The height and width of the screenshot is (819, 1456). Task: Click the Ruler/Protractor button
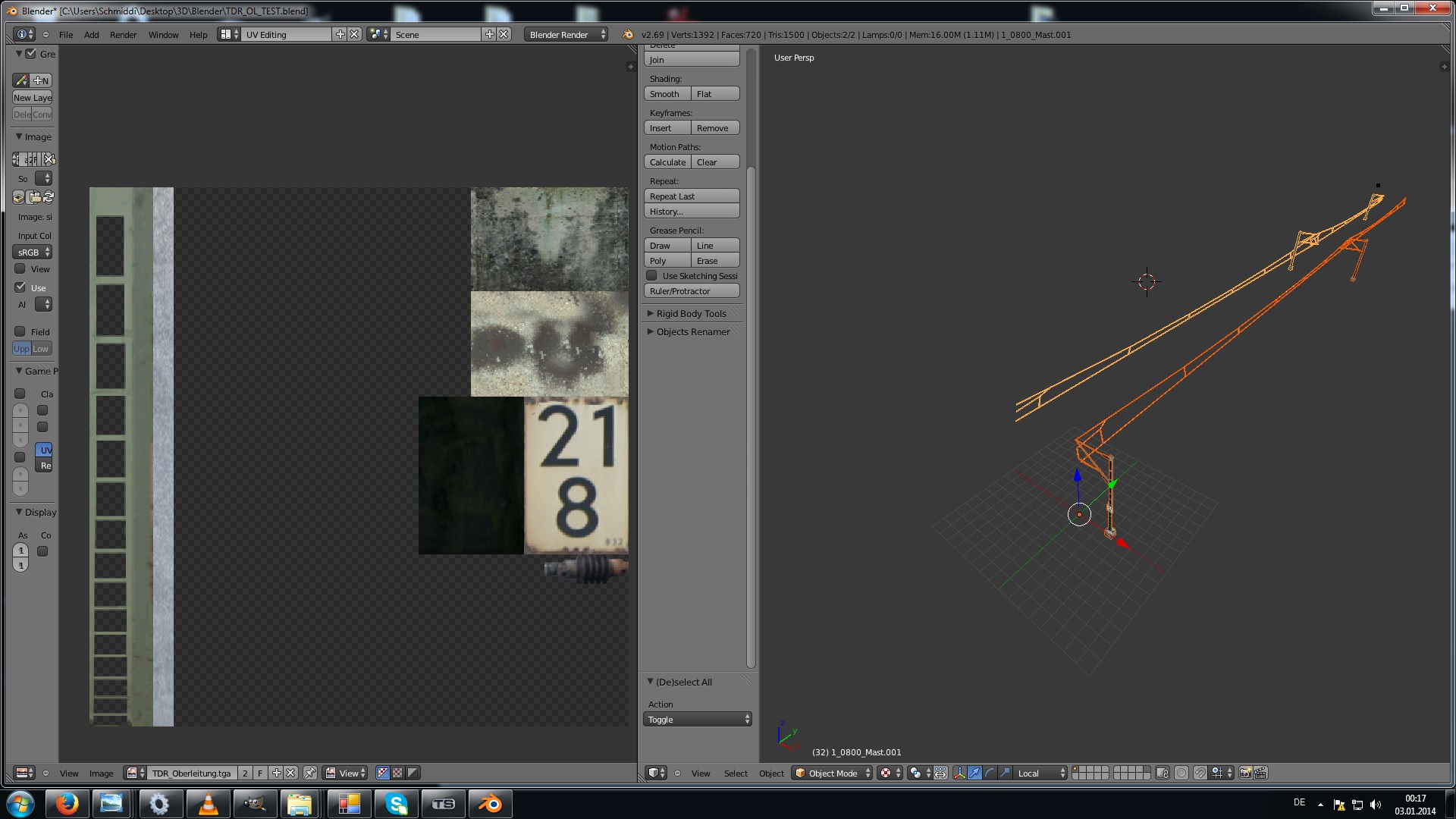click(691, 291)
